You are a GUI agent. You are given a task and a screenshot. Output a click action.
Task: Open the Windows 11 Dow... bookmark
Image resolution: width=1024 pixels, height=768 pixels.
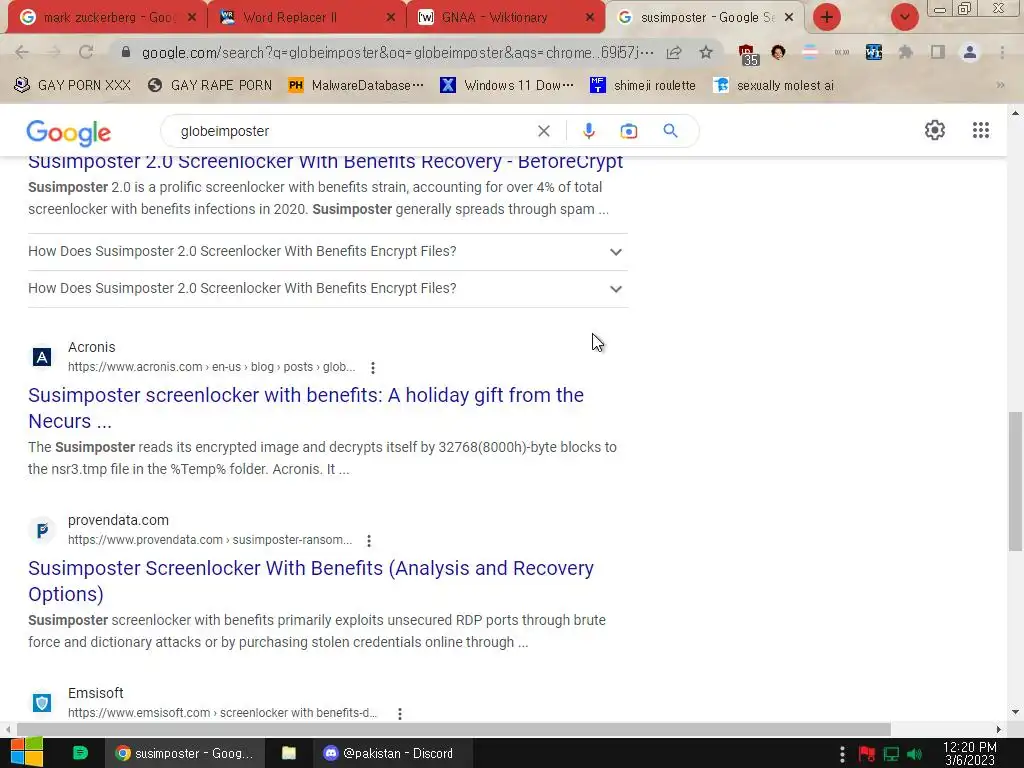pos(507,85)
